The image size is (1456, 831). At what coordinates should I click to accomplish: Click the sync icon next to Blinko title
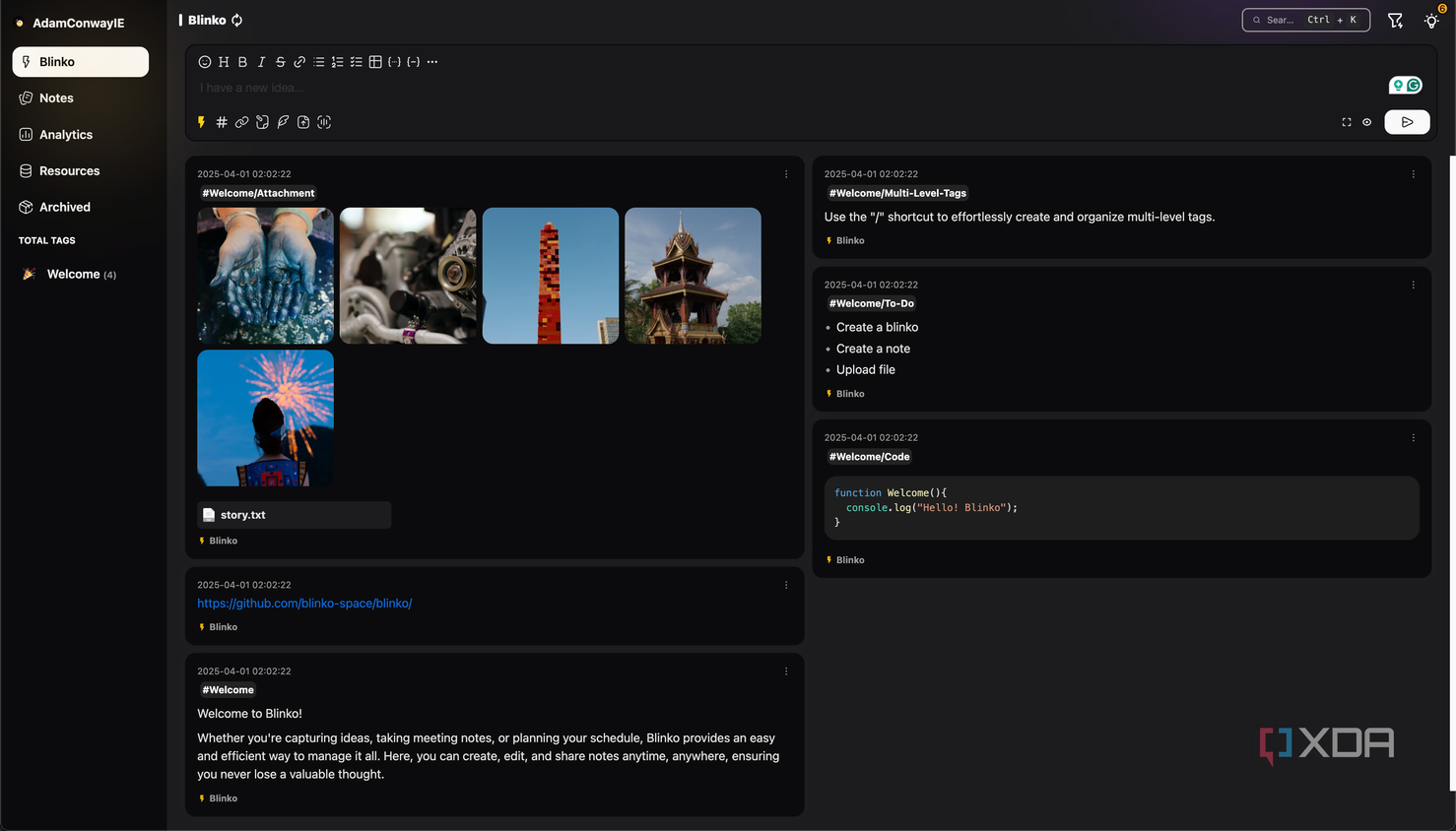tap(237, 20)
